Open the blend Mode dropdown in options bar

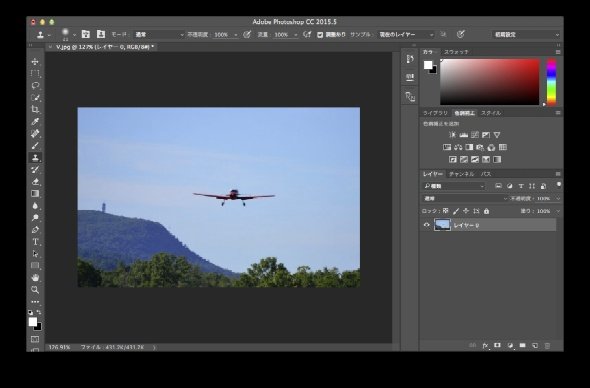[x=159, y=35]
